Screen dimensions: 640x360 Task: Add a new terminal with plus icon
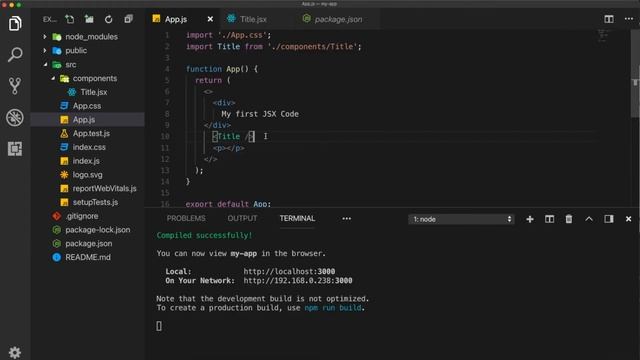pos(530,219)
